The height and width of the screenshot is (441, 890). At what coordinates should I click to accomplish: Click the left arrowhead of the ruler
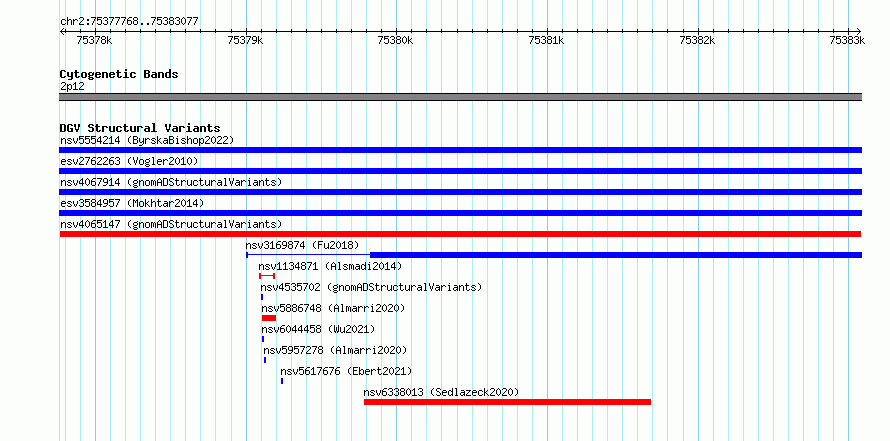point(62,31)
